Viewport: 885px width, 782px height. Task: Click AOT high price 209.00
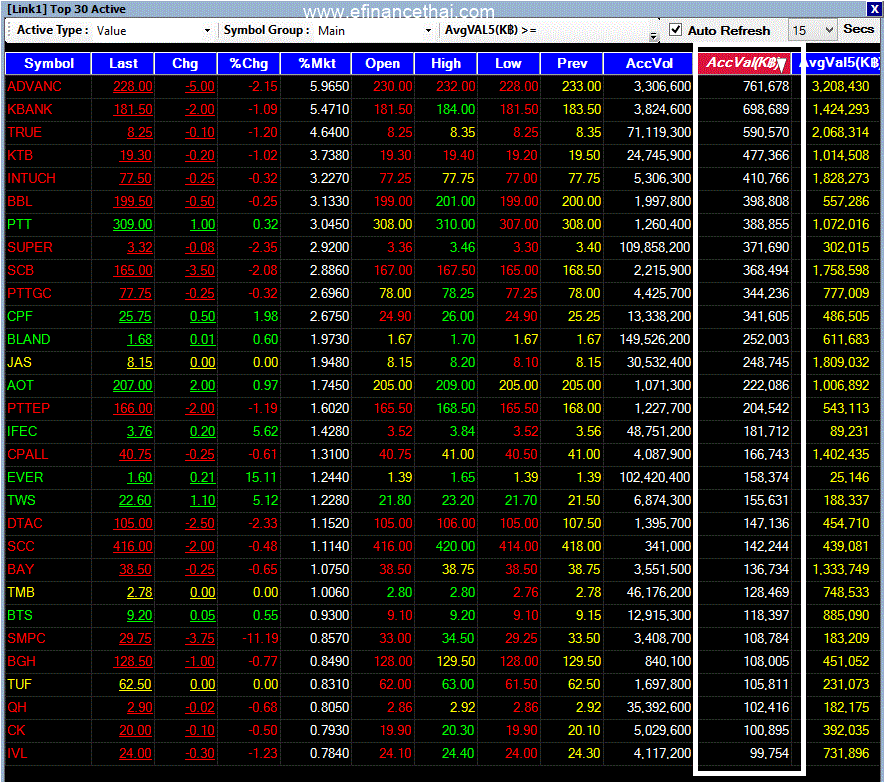click(x=455, y=385)
